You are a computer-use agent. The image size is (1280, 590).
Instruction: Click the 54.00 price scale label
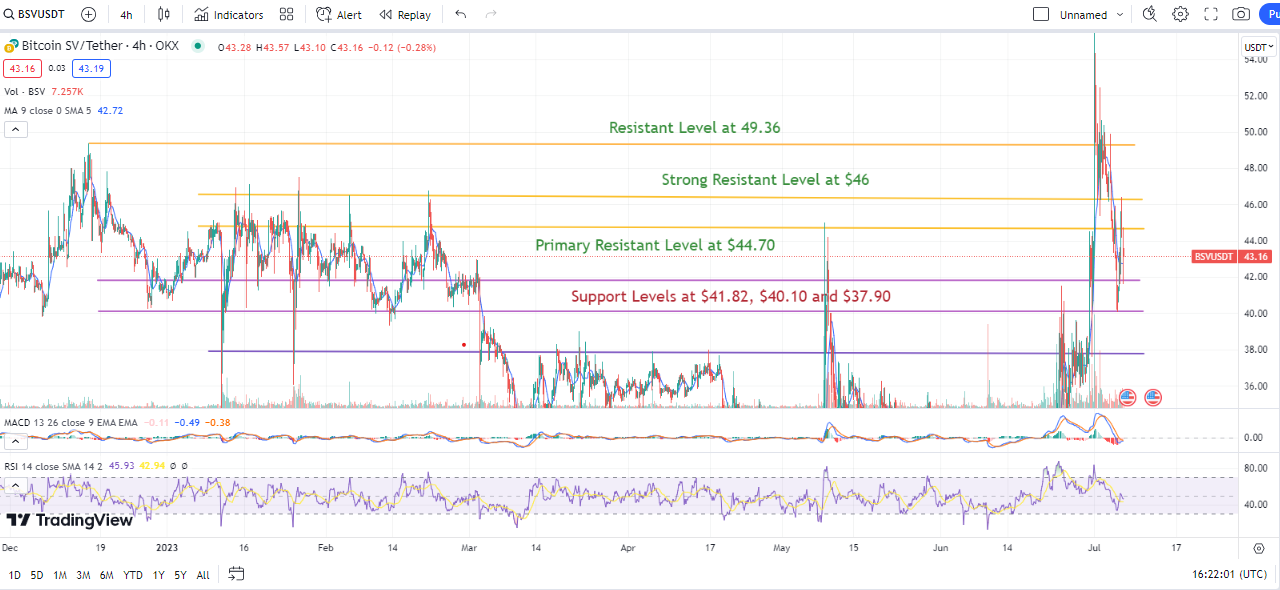tap(1255, 60)
